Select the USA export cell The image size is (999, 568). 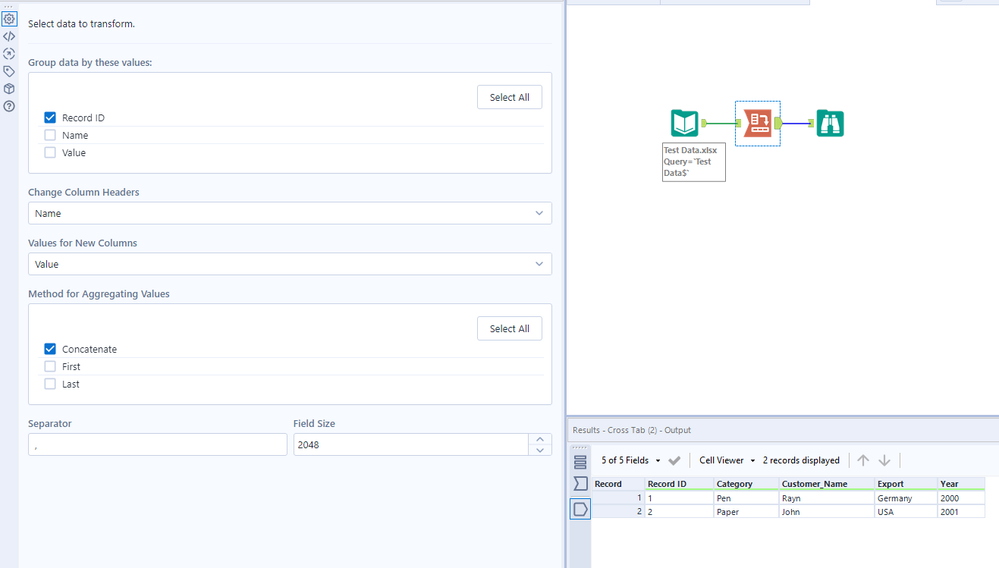(906, 511)
